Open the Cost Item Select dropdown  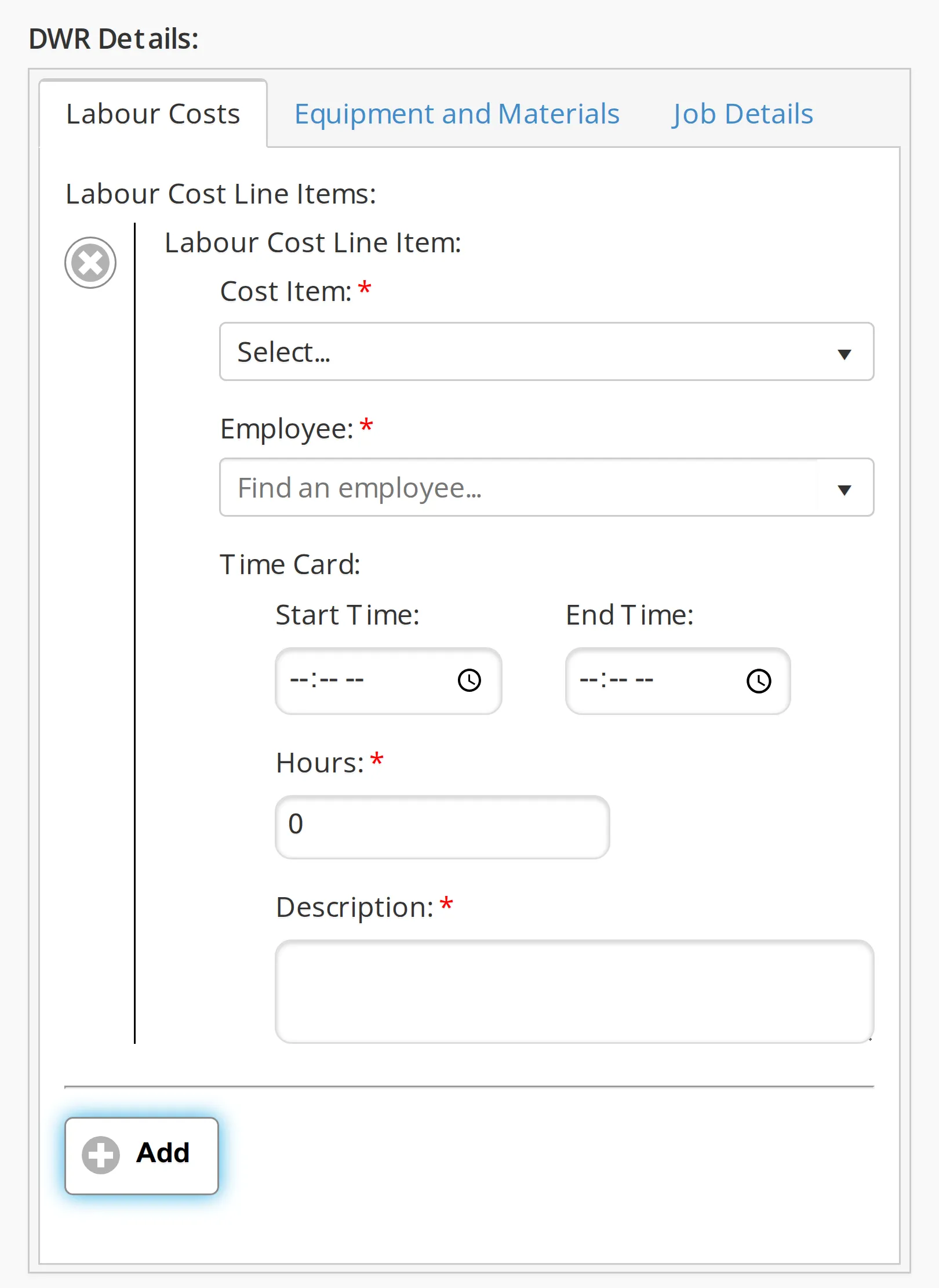547,352
